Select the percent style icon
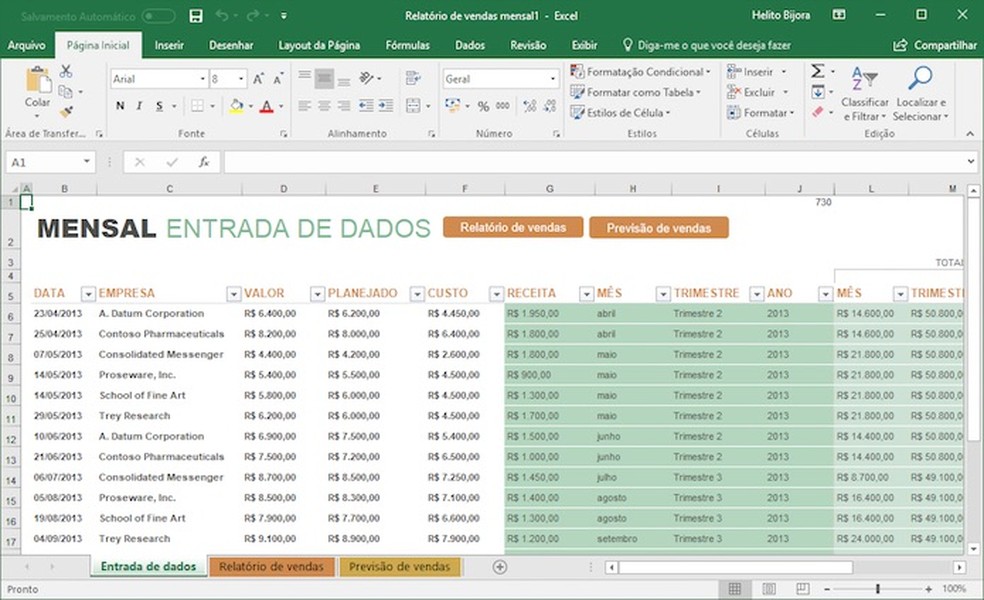Viewport: 984px width, 600px height. tap(483, 106)
